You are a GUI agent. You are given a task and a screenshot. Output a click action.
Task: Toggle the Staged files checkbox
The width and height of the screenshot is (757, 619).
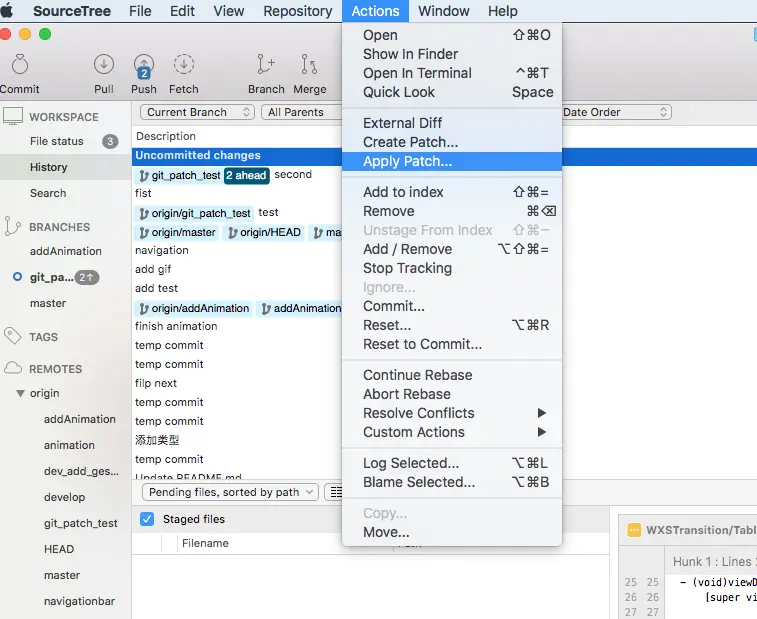[x=147, y=519]
